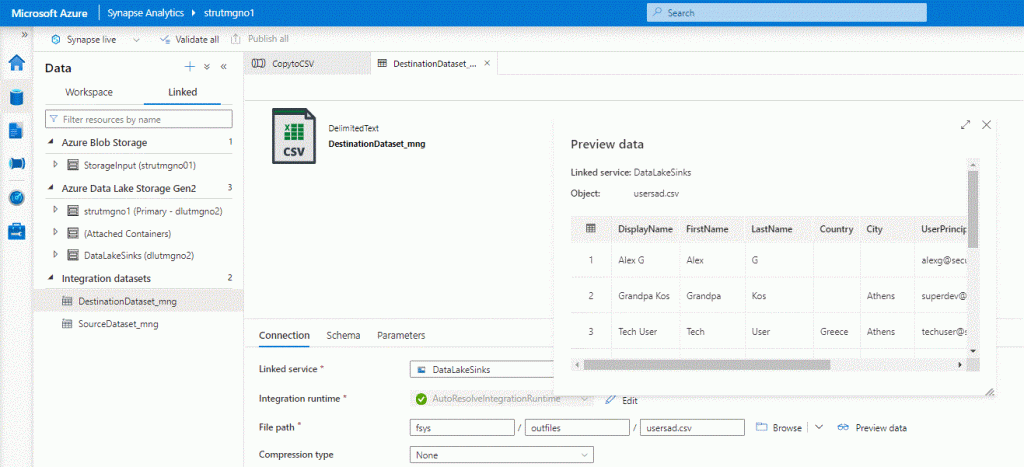This screenshot has height=467, width=1024.
Task: Expand the left navigation chevrons
Action: (24, 34)
